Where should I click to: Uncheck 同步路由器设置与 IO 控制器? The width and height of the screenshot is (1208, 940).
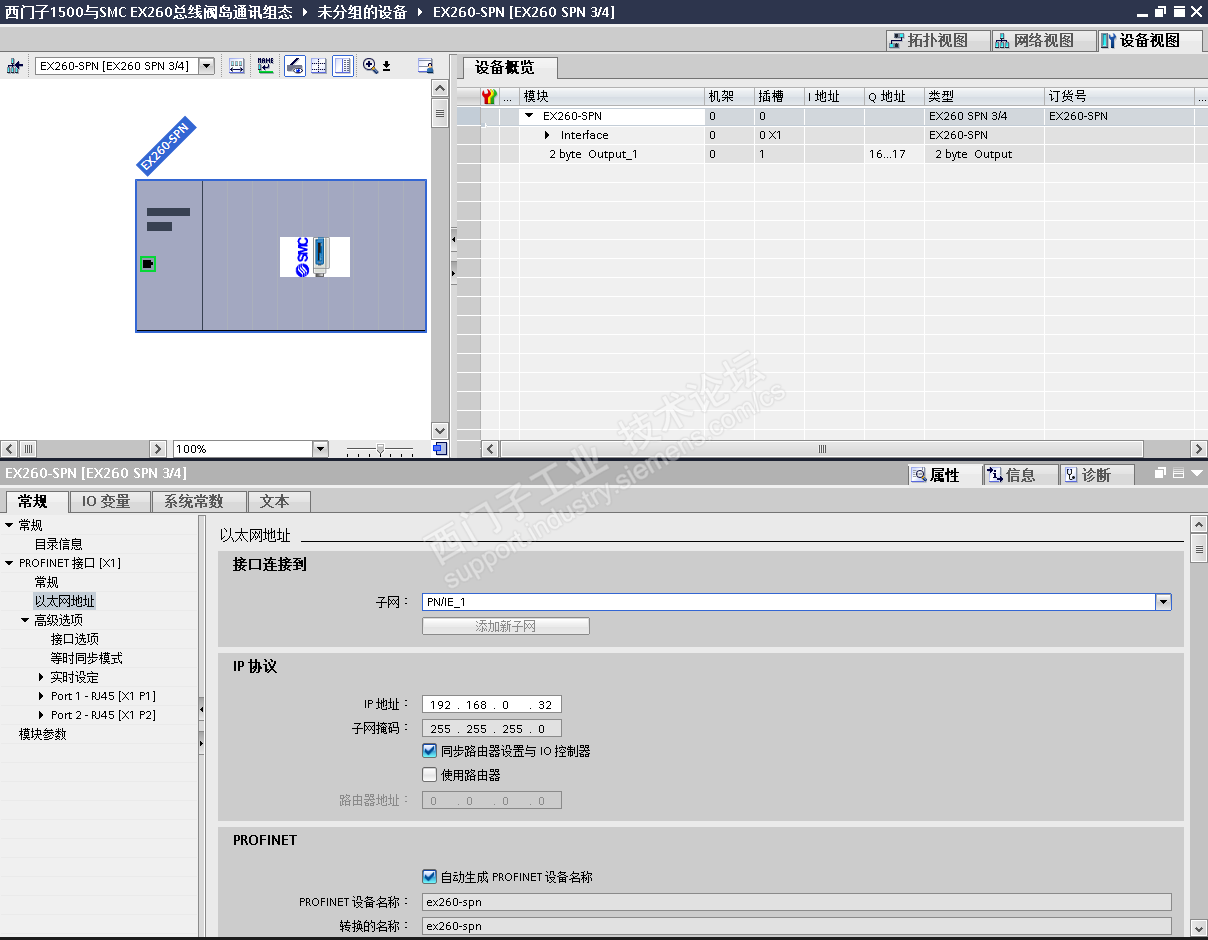(430, 751)
